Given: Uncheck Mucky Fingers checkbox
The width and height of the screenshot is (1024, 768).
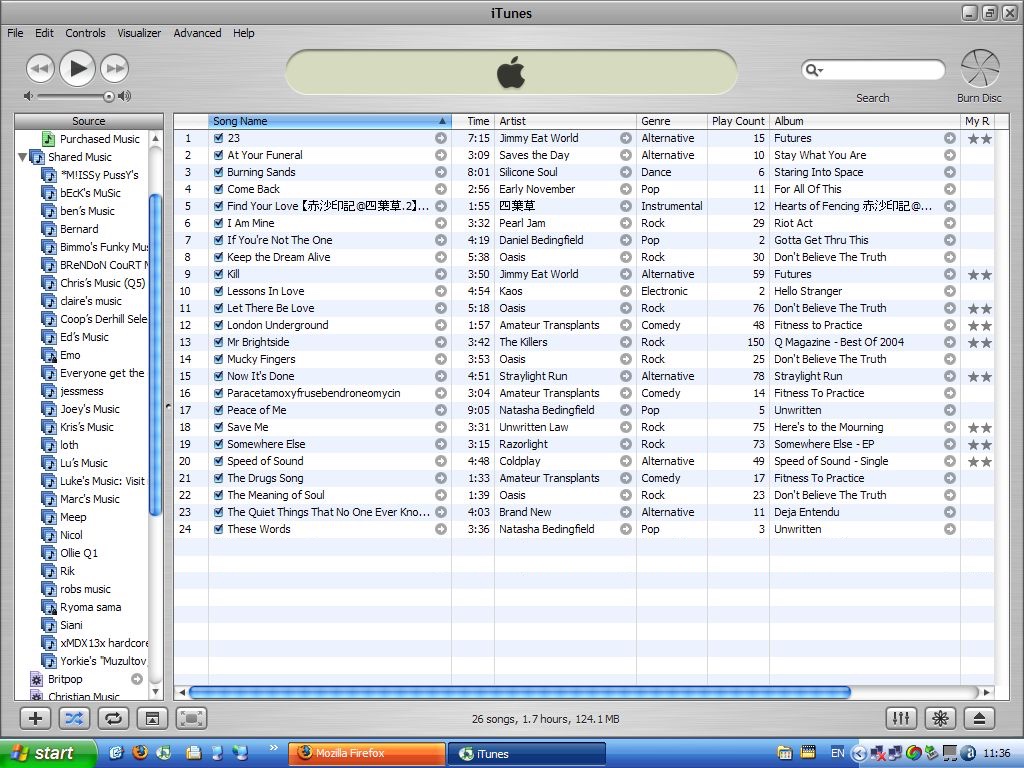Looking at the screenshot, I should [x=219, y=359].
